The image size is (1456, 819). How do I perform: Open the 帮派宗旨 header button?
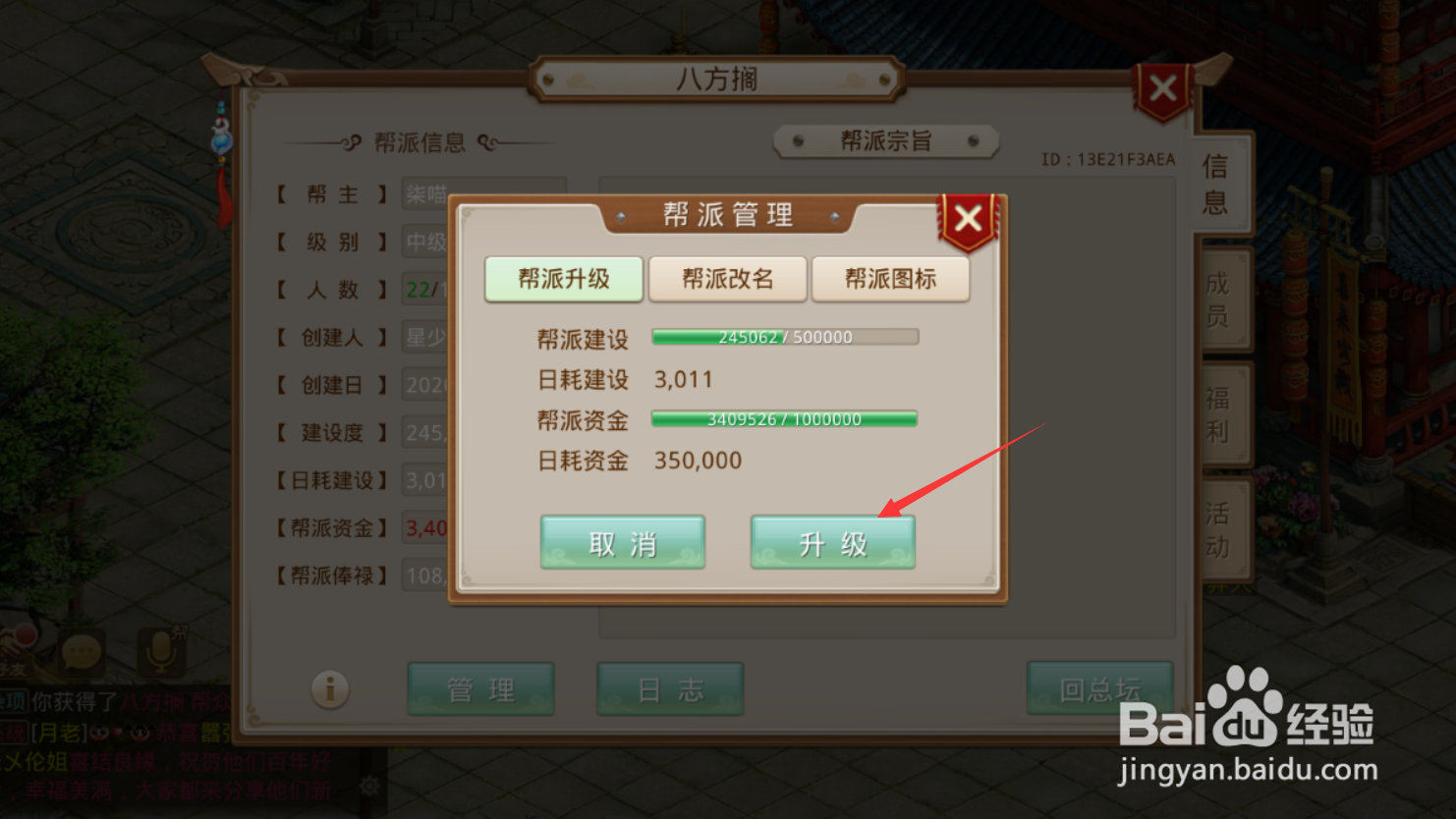[x=886, y=141]
